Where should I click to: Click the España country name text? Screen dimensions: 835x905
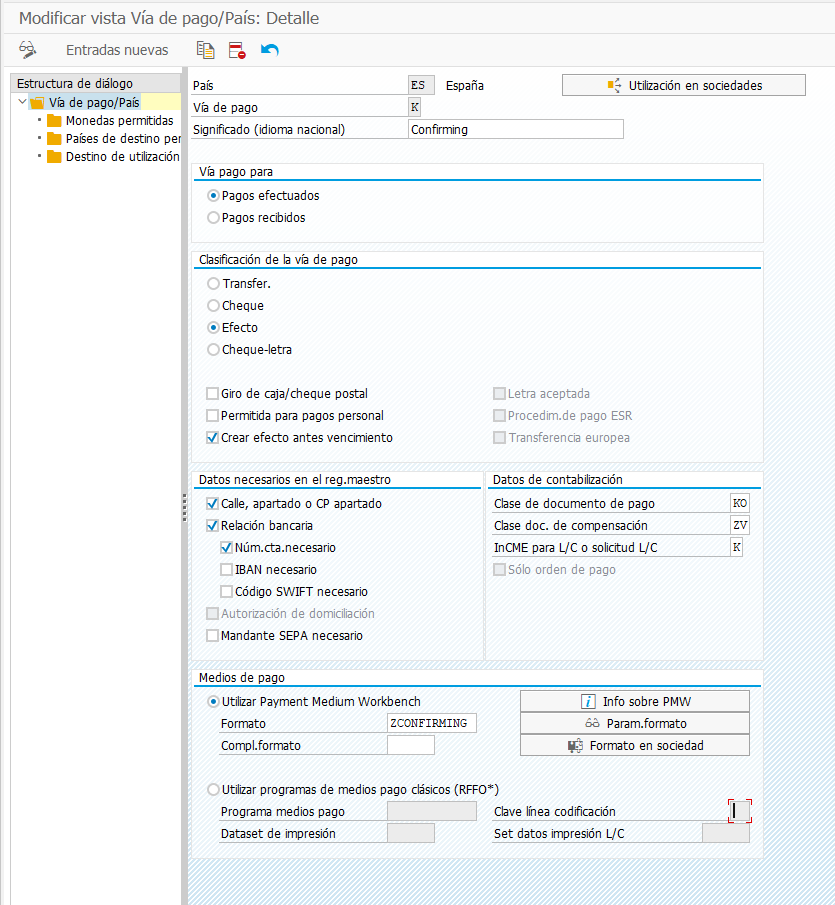pos(465,85)
